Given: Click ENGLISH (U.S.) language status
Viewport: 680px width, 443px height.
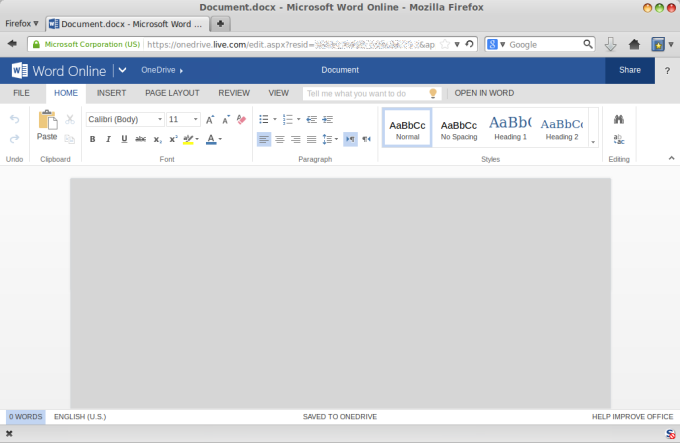Looking at the screenshot, I should point(80,417).
